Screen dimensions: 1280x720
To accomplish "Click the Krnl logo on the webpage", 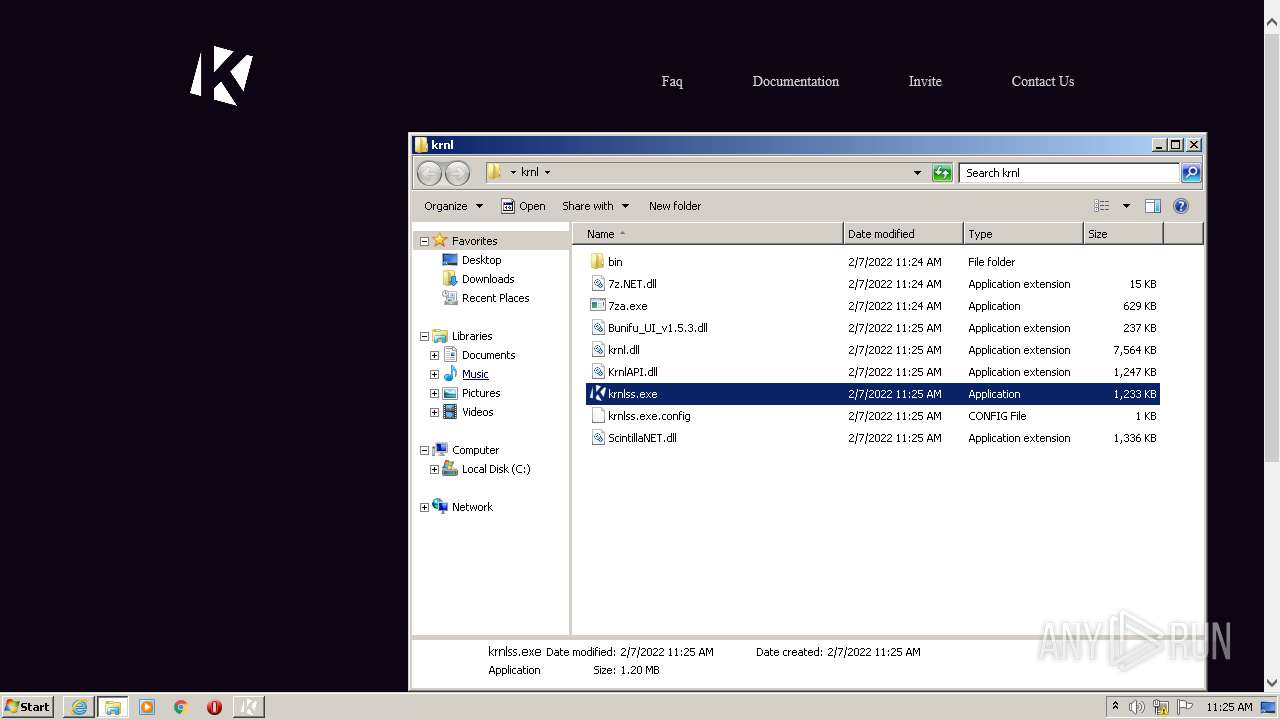I will (222, 76).
